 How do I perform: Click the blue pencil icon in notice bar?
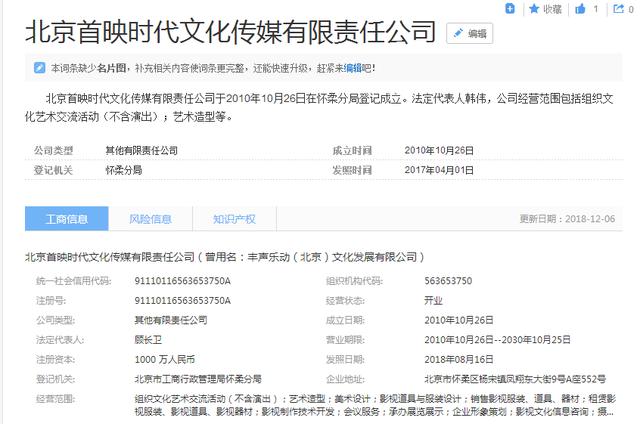click(40, 68)
